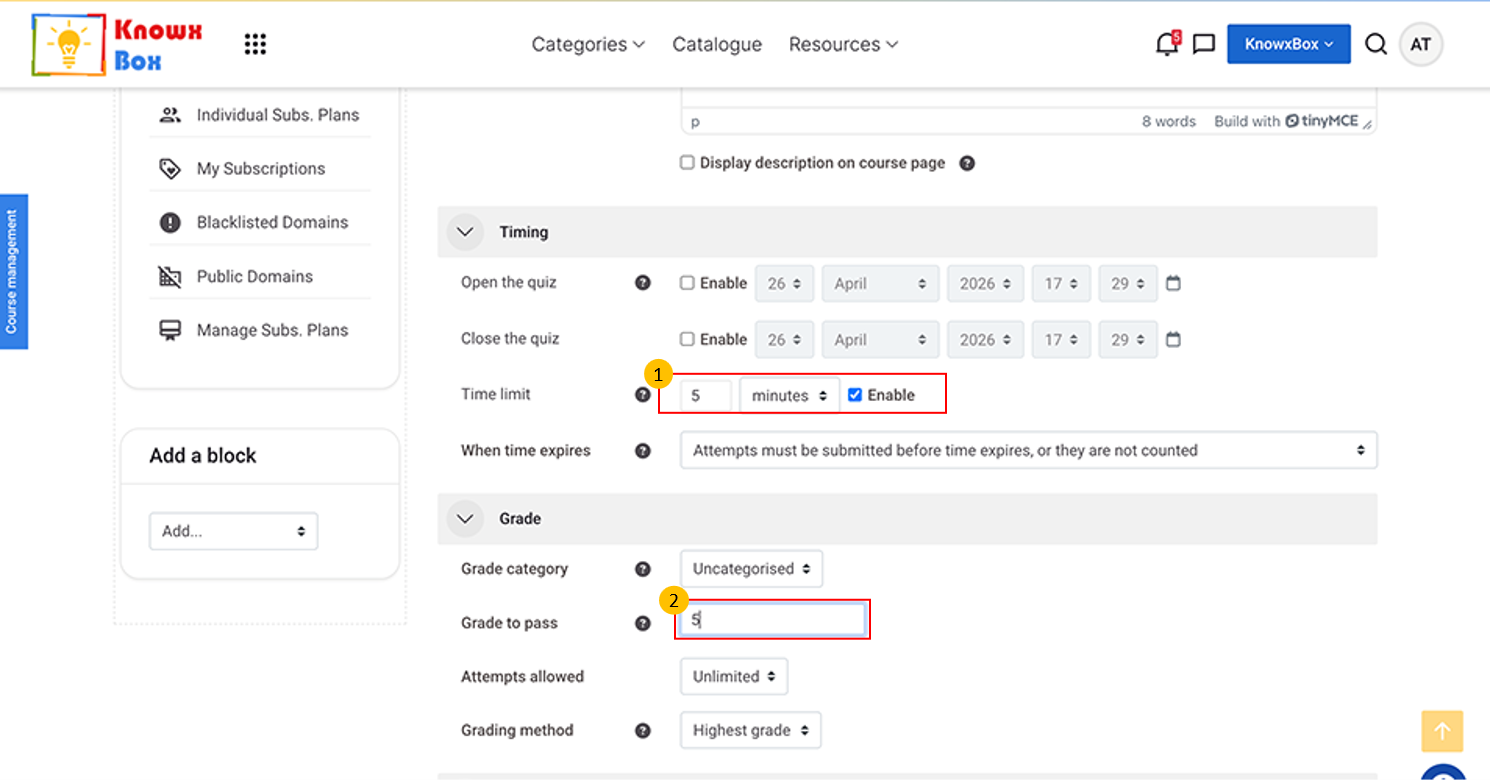Open calendar picker for Close the quiz
The width and height of the screenshot is (1490, 780).
click(1173, 339)
